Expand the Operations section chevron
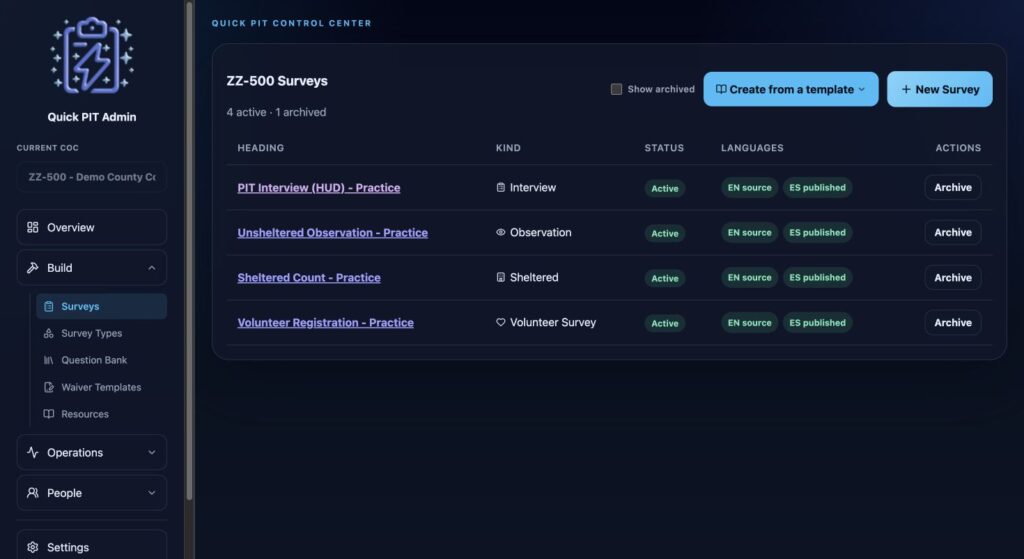This screenshot has height=559, width=1024. coord(152,453)
